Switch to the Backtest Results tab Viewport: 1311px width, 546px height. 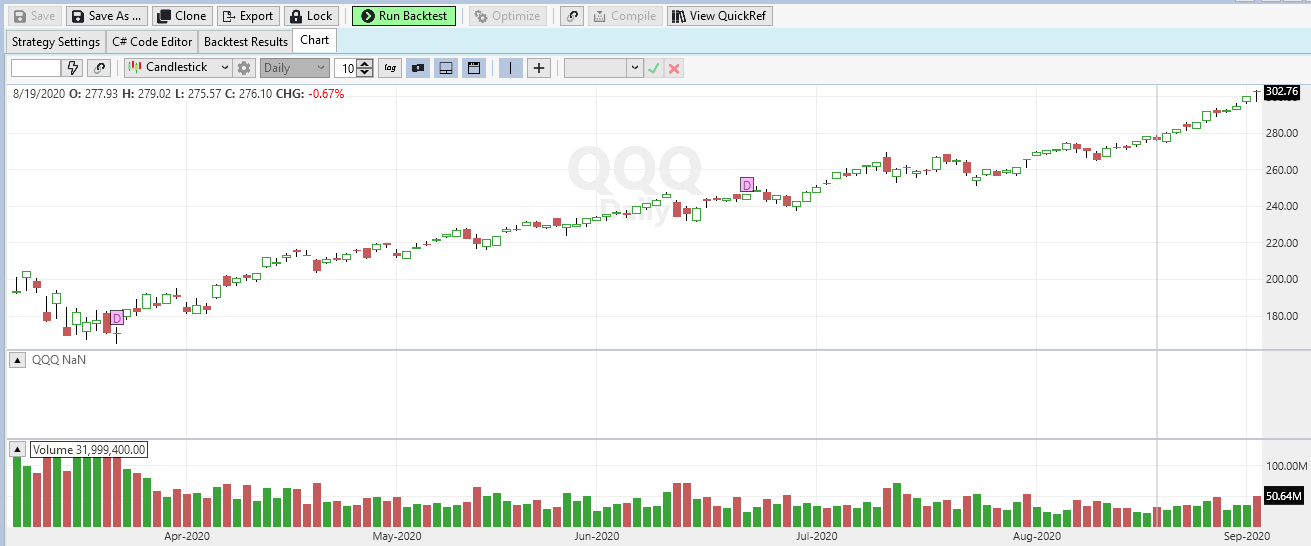pos(246,41)
